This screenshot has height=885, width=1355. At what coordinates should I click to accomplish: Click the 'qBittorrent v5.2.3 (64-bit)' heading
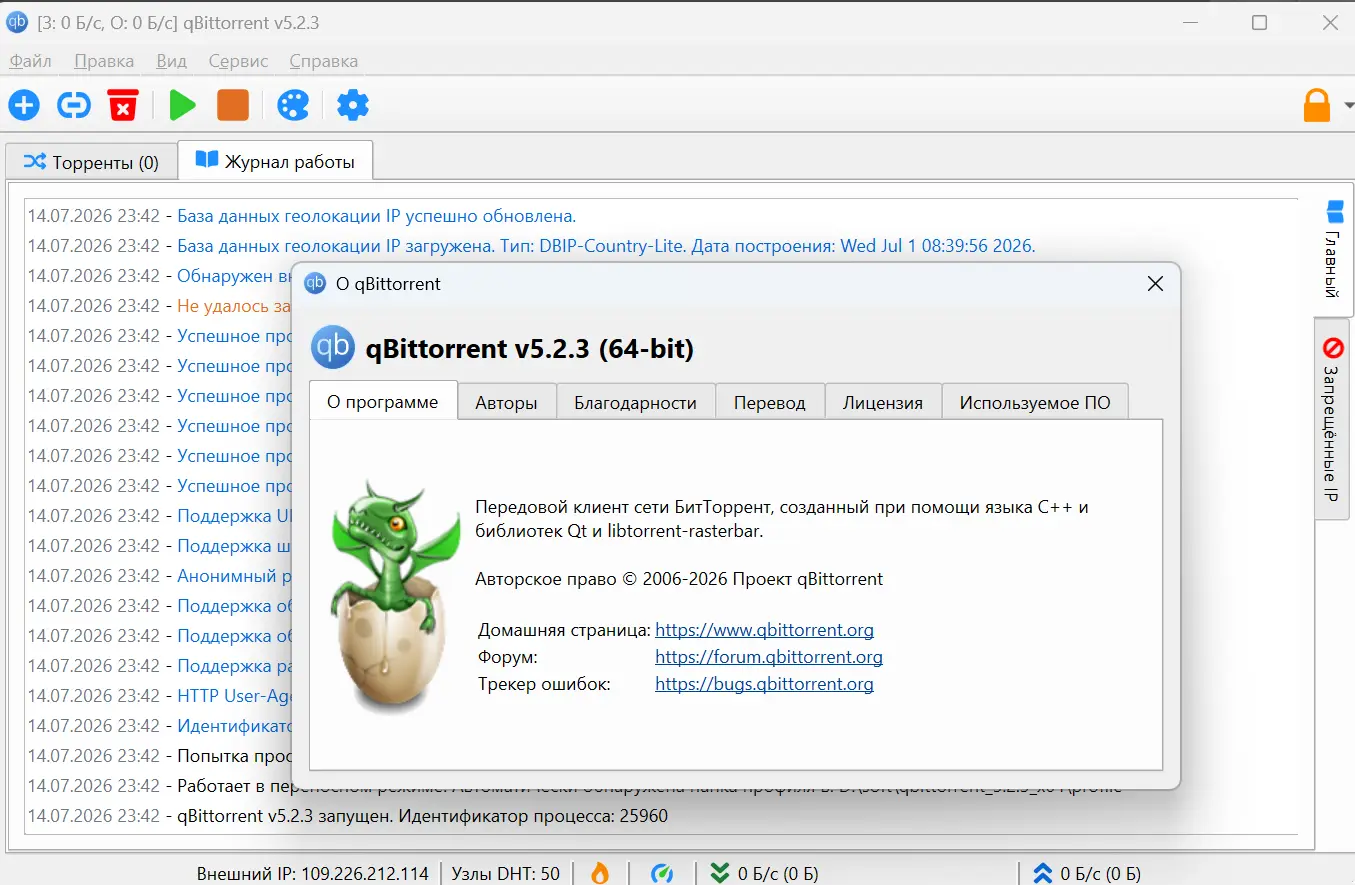pyautogui.click(x=530, y=348)
